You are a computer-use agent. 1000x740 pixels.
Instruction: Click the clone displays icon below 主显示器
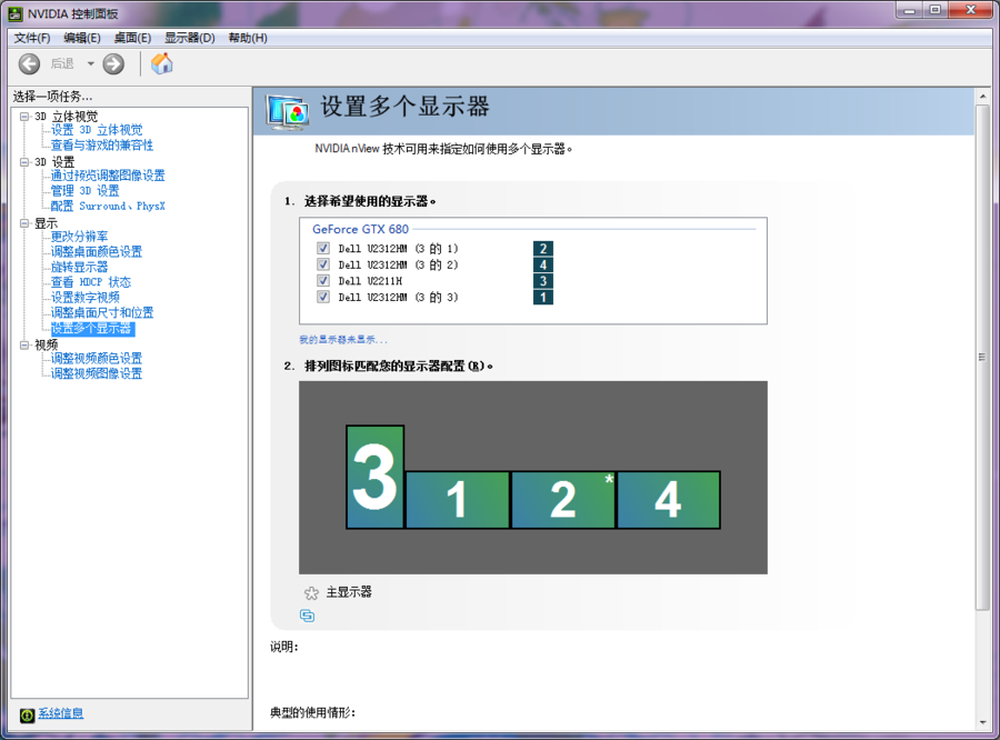click(307, 616)
